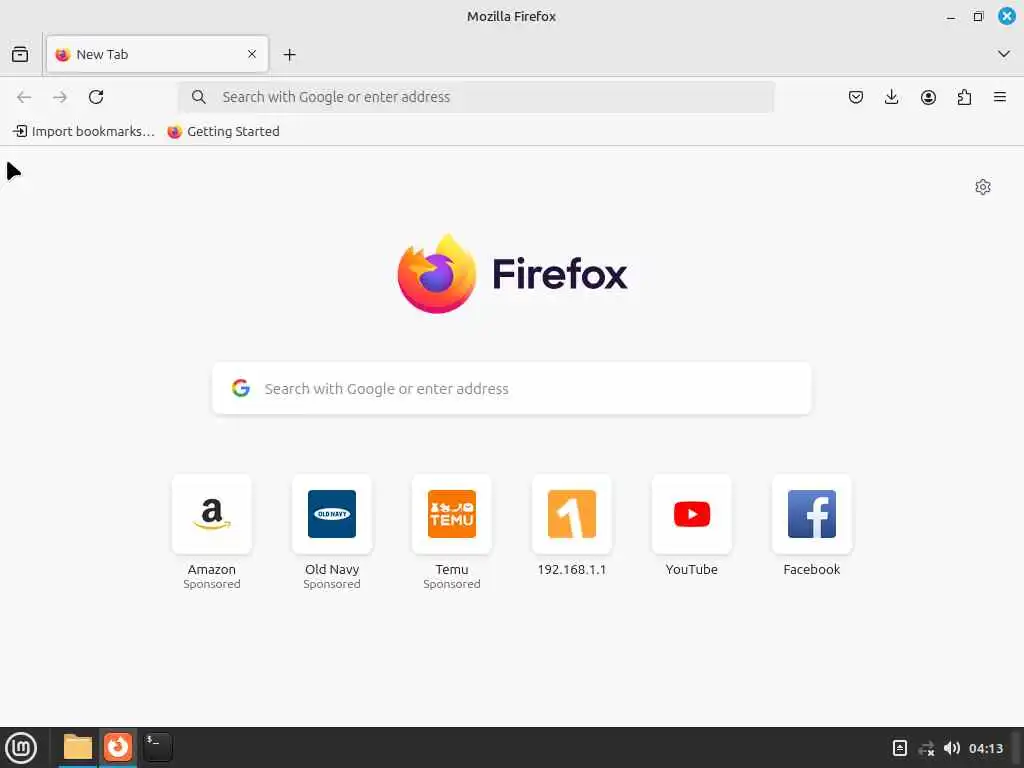Viewport: 1024px width, 768px height.
Task: Open the YouTube shortcut tile
Action: click(x=692, y=514)
